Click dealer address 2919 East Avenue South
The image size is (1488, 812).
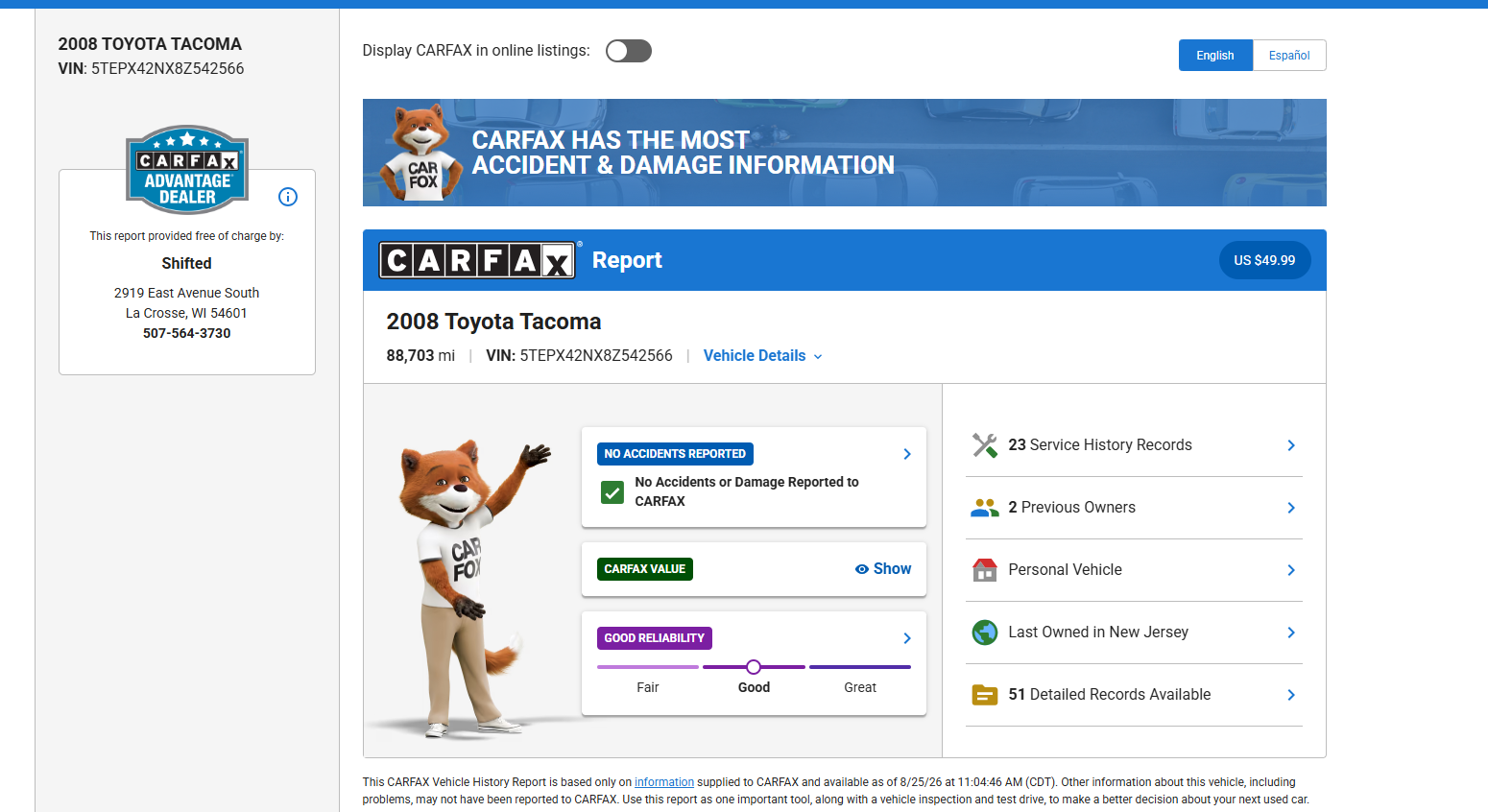(187, 293)
